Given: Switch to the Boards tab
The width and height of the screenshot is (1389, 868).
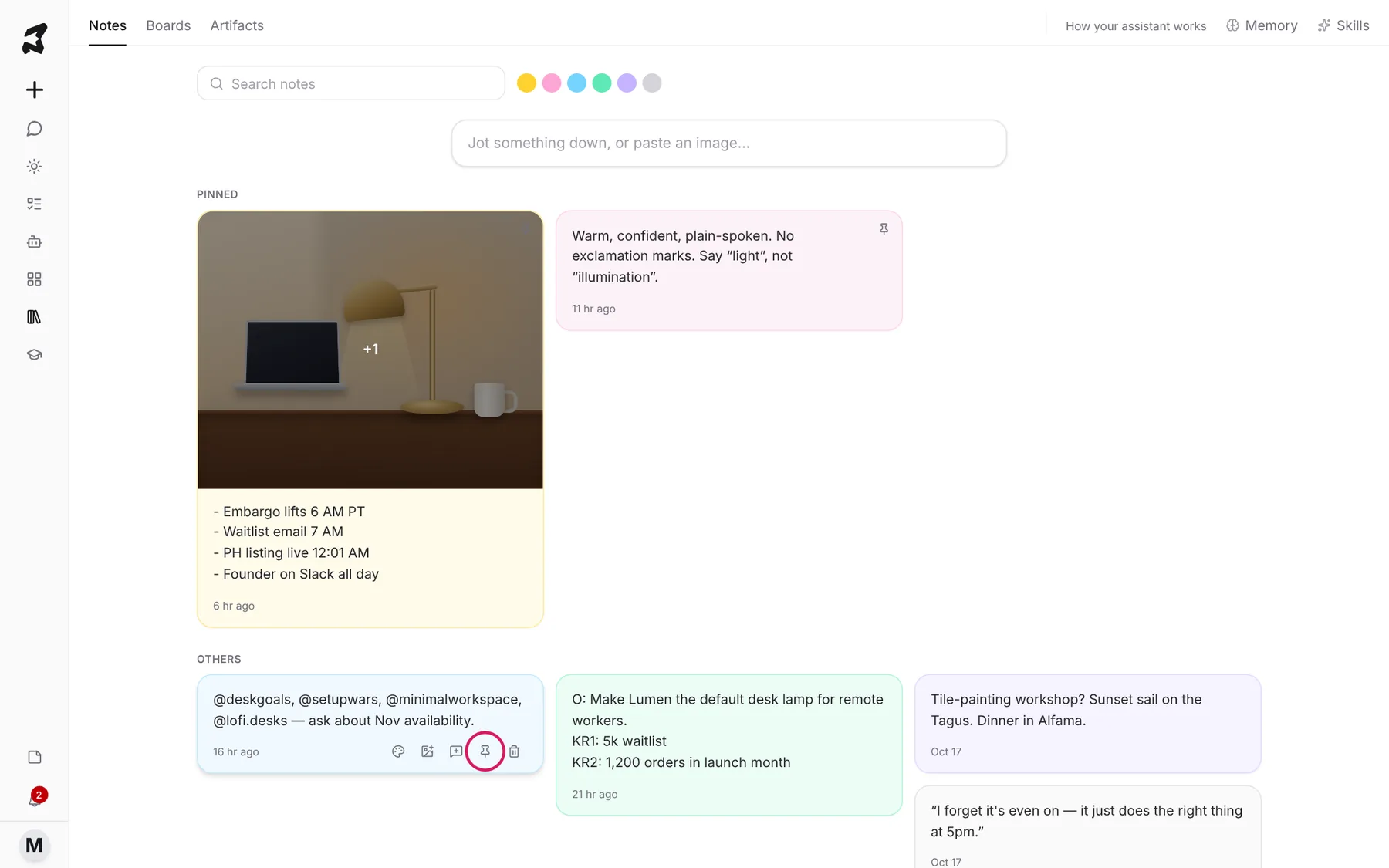Looking at the screenshot, I should coord(168,25).
